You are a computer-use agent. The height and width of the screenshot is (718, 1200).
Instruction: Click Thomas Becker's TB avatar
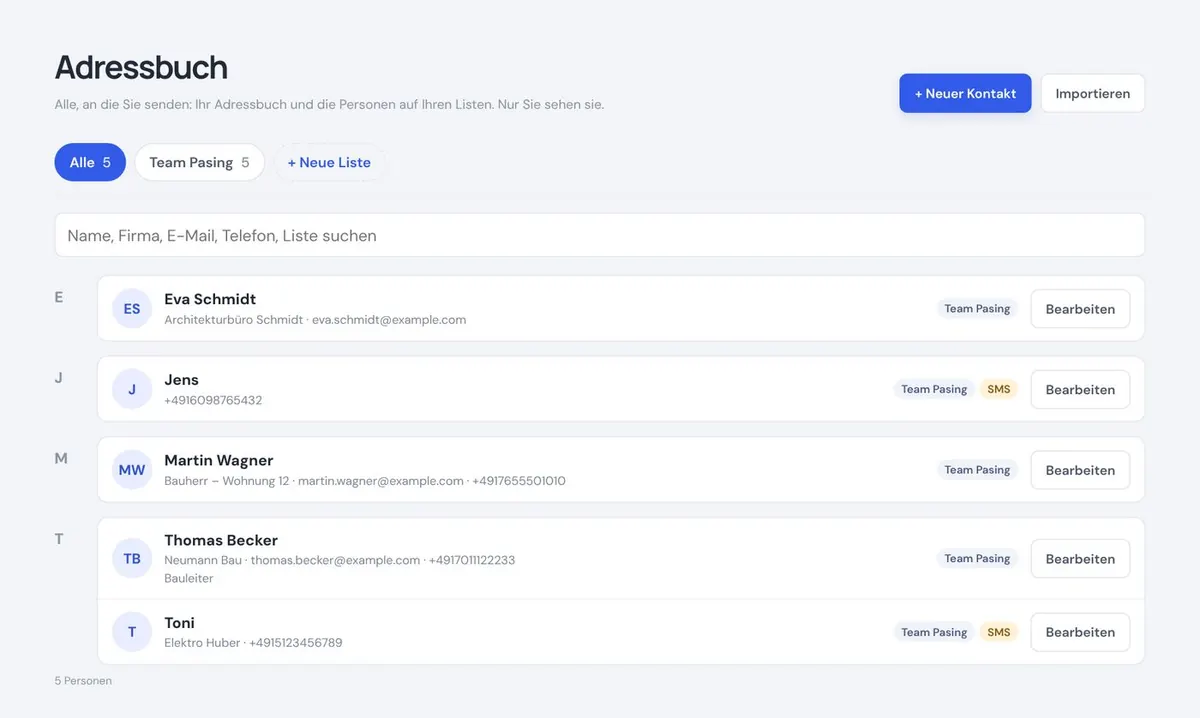pos(132,559)
